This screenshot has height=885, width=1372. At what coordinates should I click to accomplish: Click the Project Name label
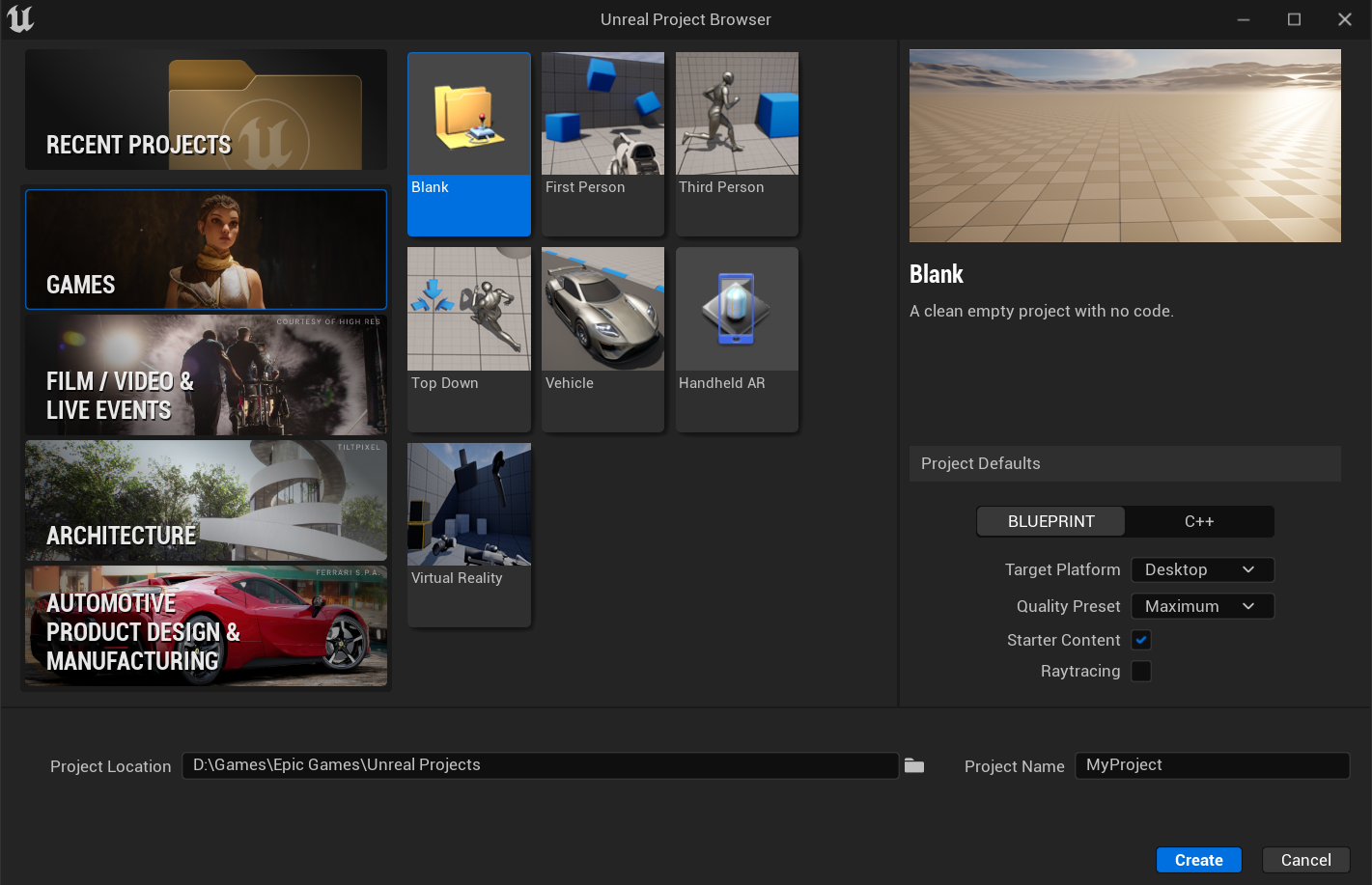click(1015, 766)
